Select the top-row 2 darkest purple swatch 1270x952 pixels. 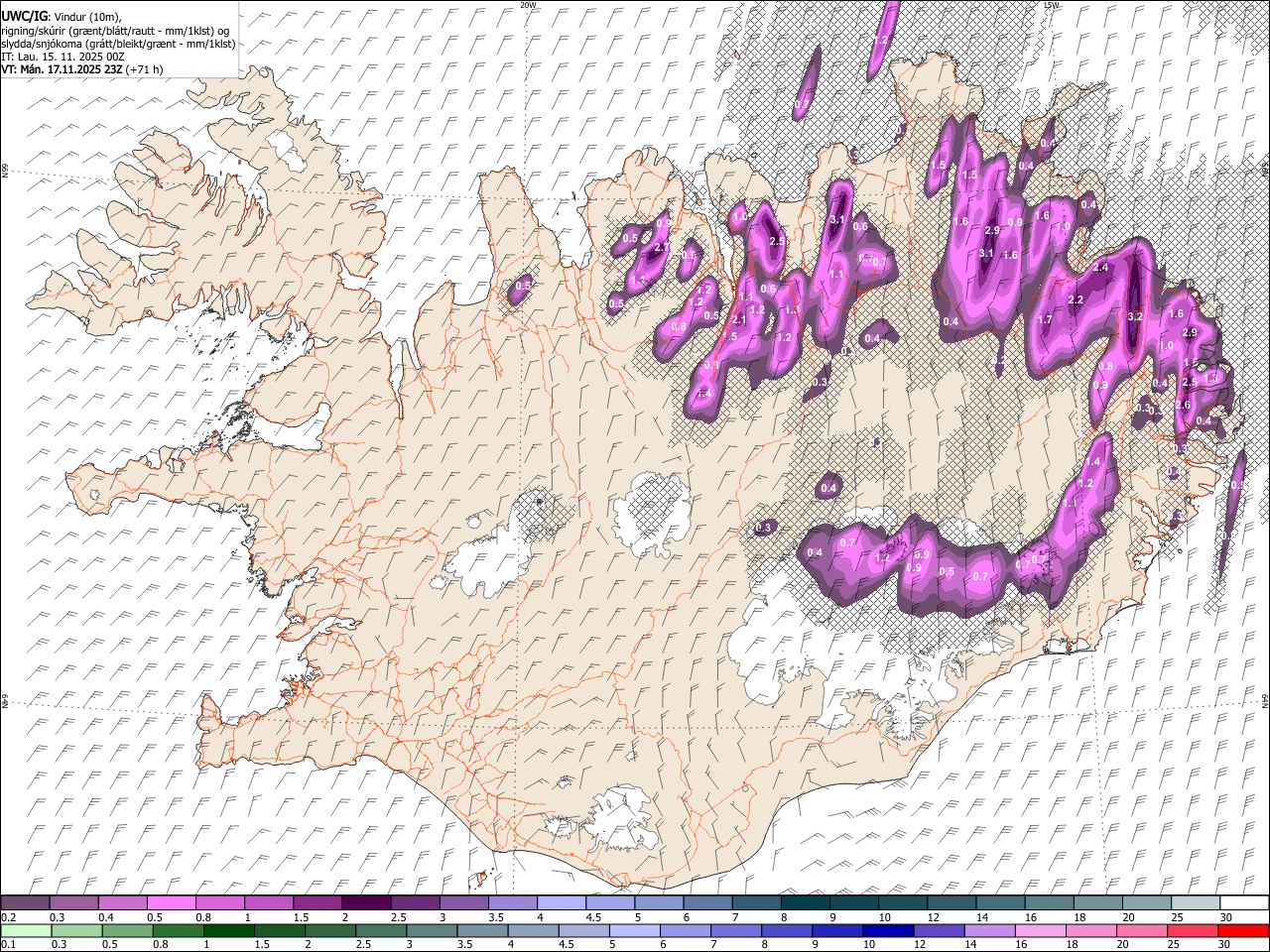(366, 903)
